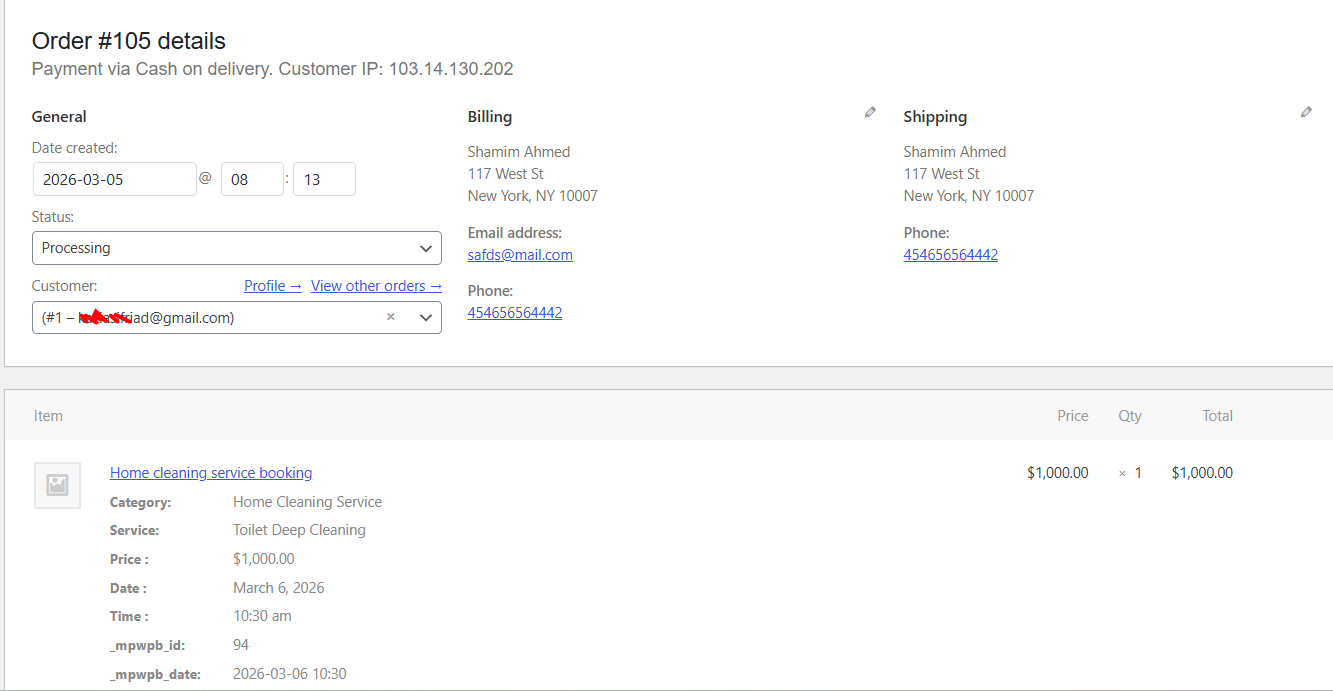
Task: Click the billing email safds@mail.com
Action: click(520, 255)
